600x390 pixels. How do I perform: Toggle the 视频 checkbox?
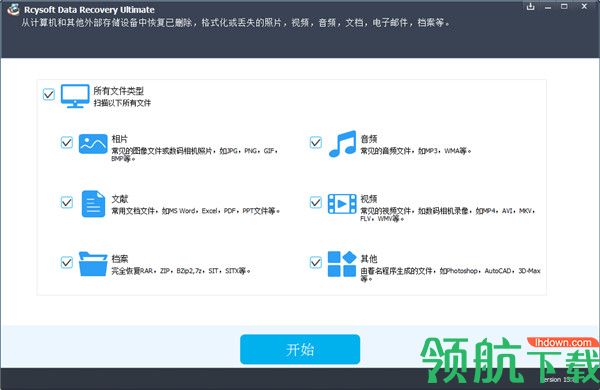click(x=316, y=202)
